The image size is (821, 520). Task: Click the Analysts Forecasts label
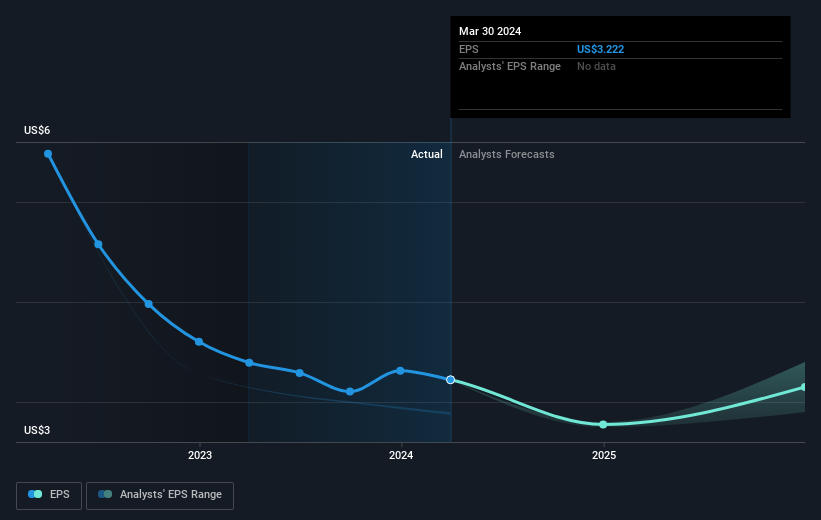[x=507, y=154]
